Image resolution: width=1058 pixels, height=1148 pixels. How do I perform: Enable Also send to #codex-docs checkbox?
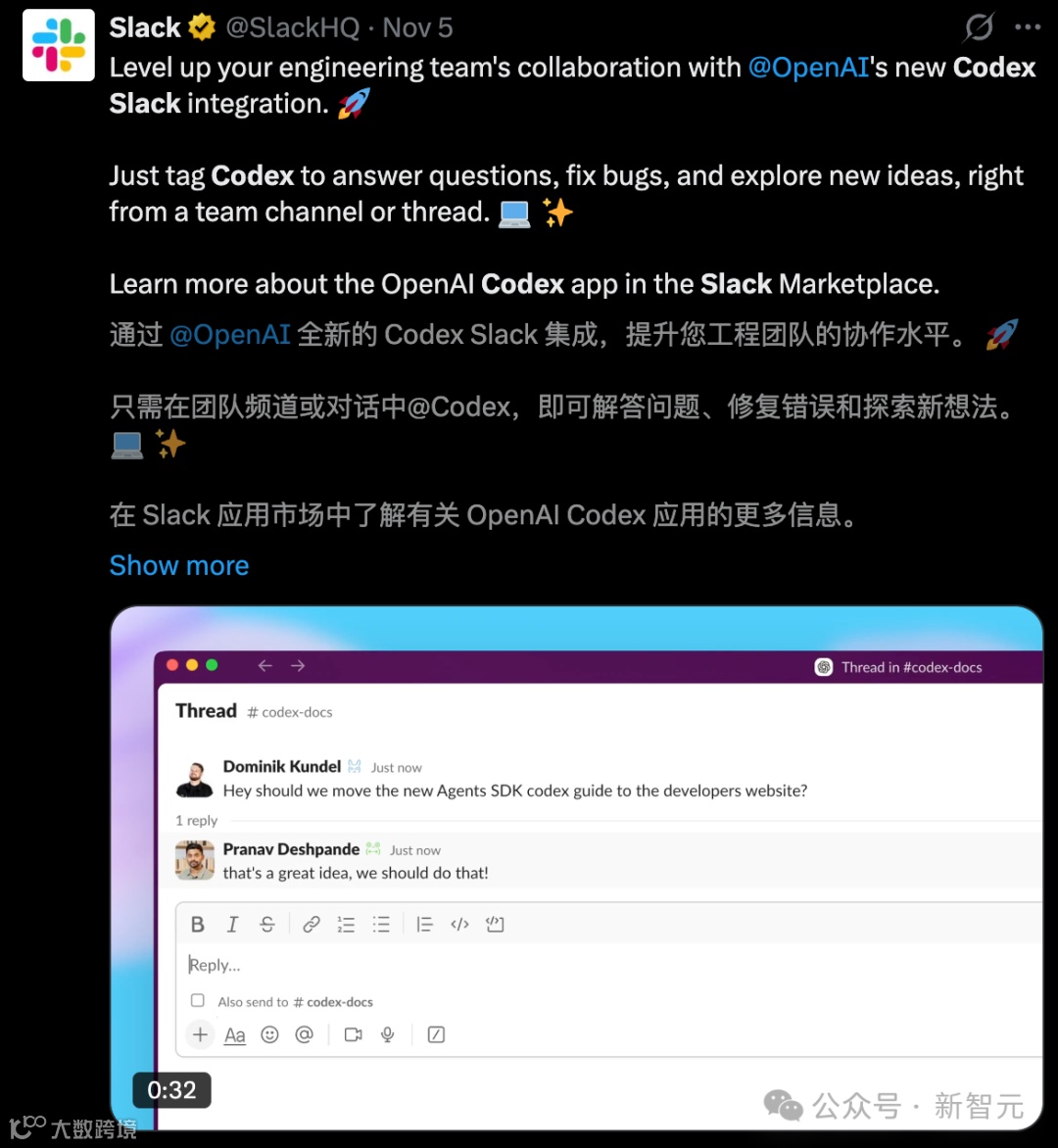198,1000
